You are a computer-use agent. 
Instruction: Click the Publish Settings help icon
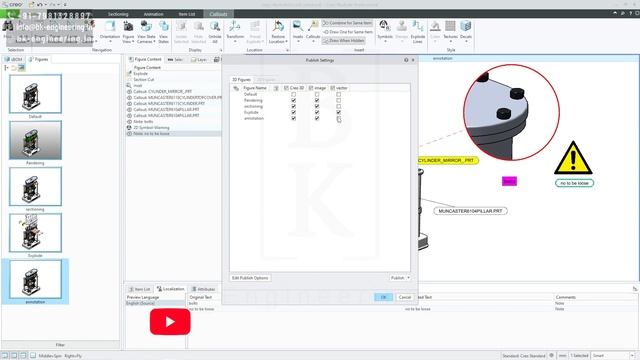click(406, 60)
